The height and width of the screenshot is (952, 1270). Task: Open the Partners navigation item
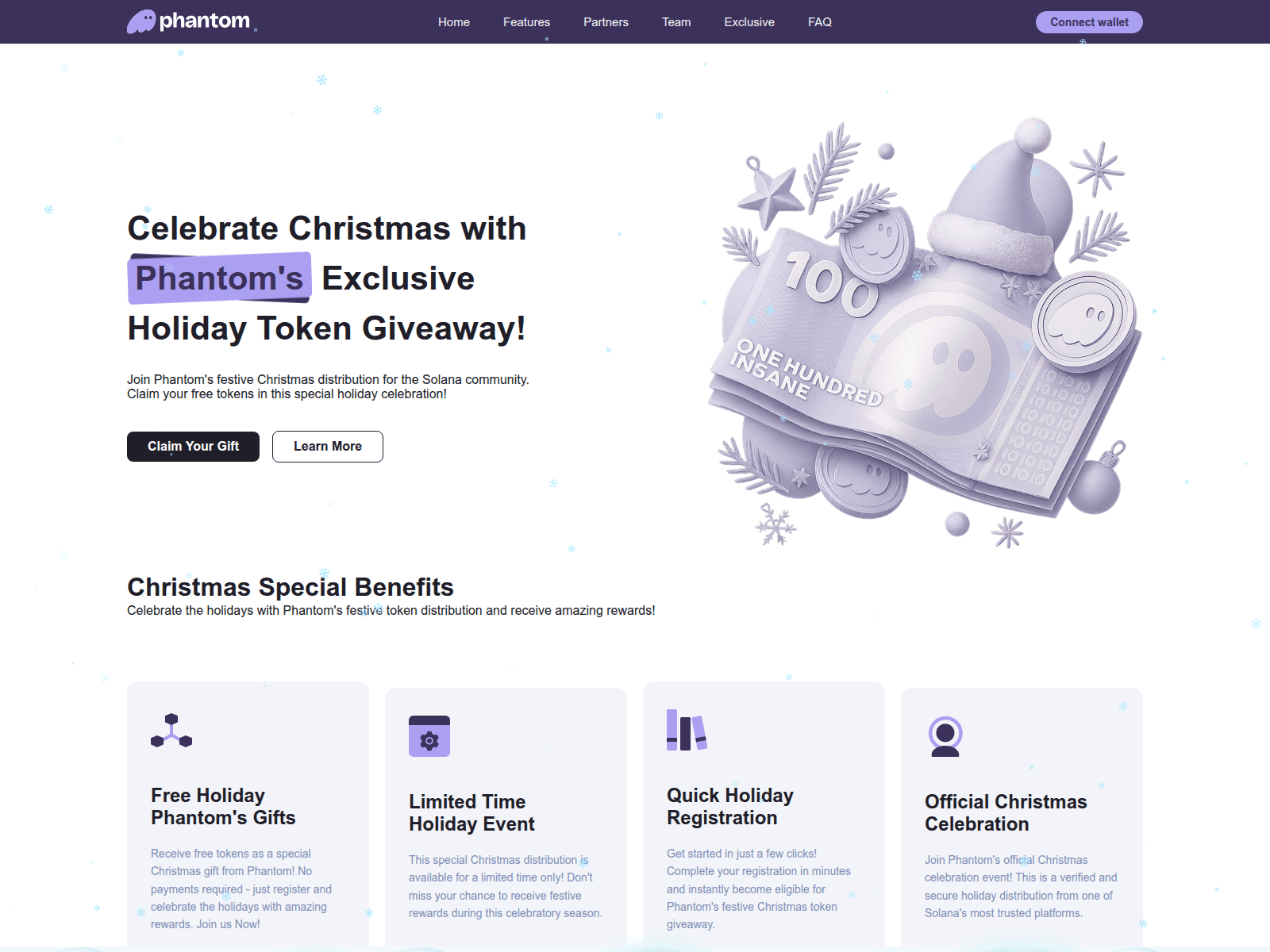606,22
